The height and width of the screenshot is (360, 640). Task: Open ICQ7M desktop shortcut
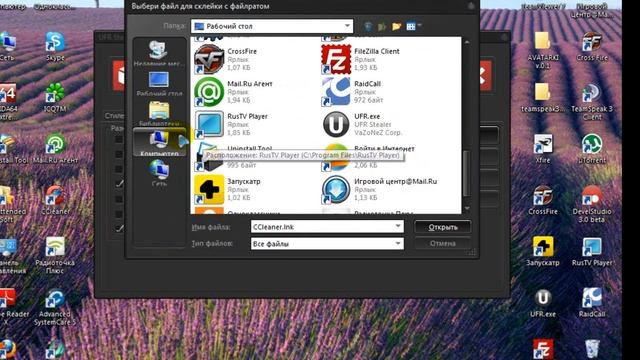pos(55,98)
